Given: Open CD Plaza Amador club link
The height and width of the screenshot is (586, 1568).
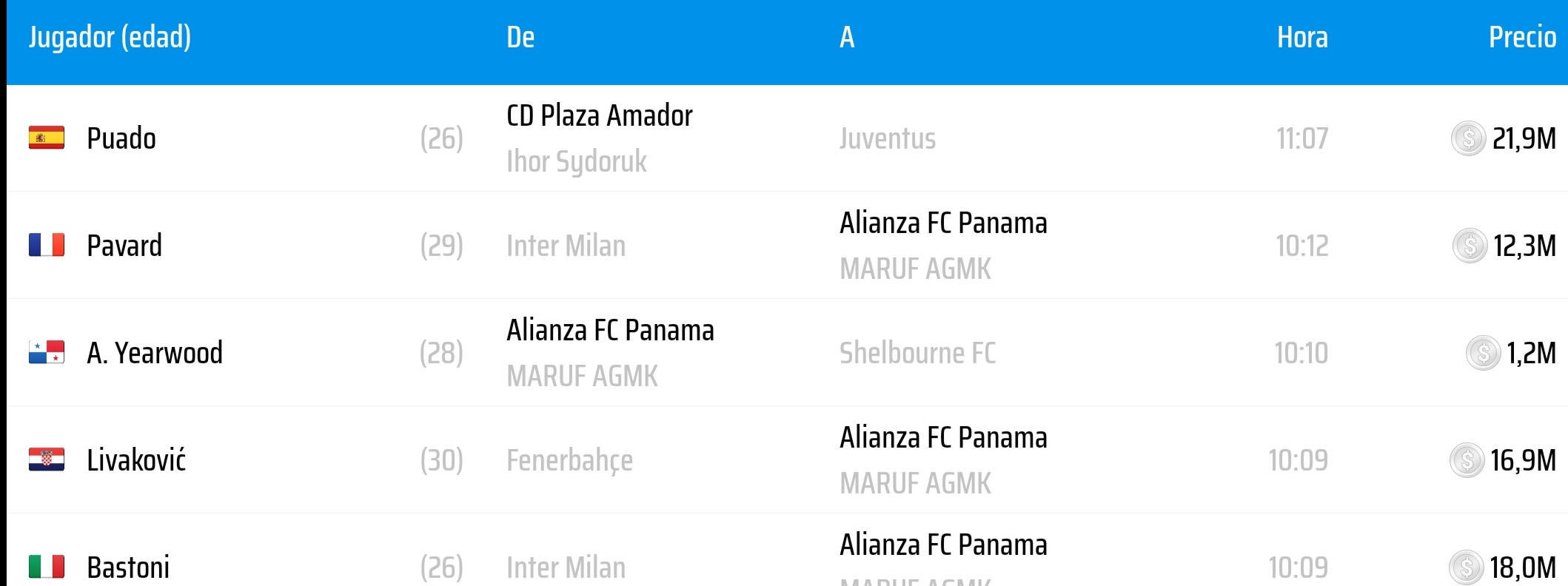Looking at the screenshot, I should point(600,115).
